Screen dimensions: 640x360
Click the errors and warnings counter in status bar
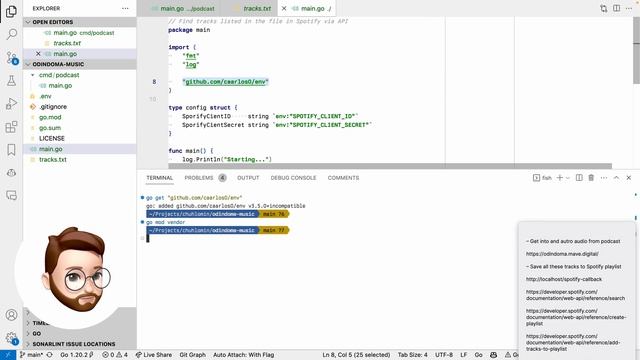tap(115, 355)
